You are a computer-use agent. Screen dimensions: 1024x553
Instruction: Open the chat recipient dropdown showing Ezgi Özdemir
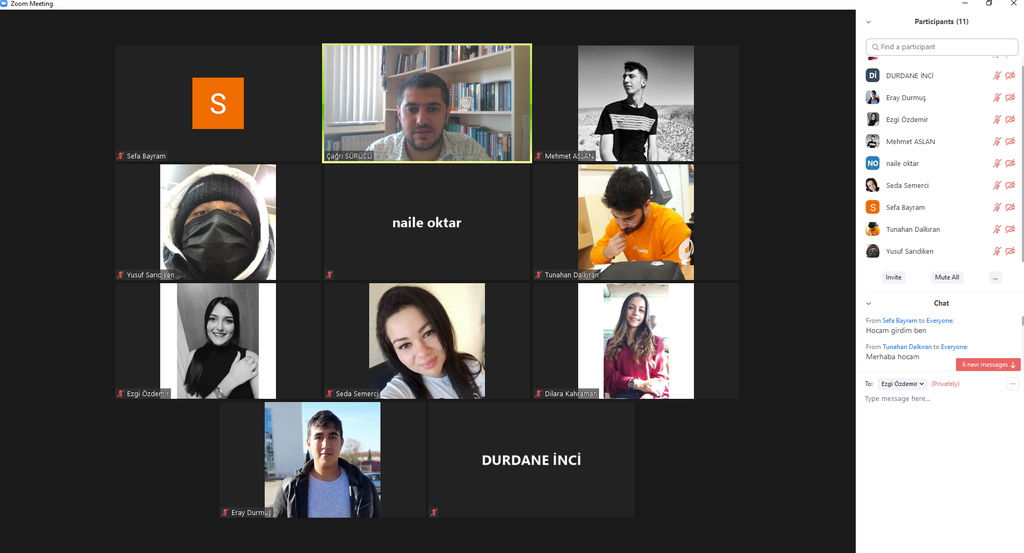(x=903, y=384)
